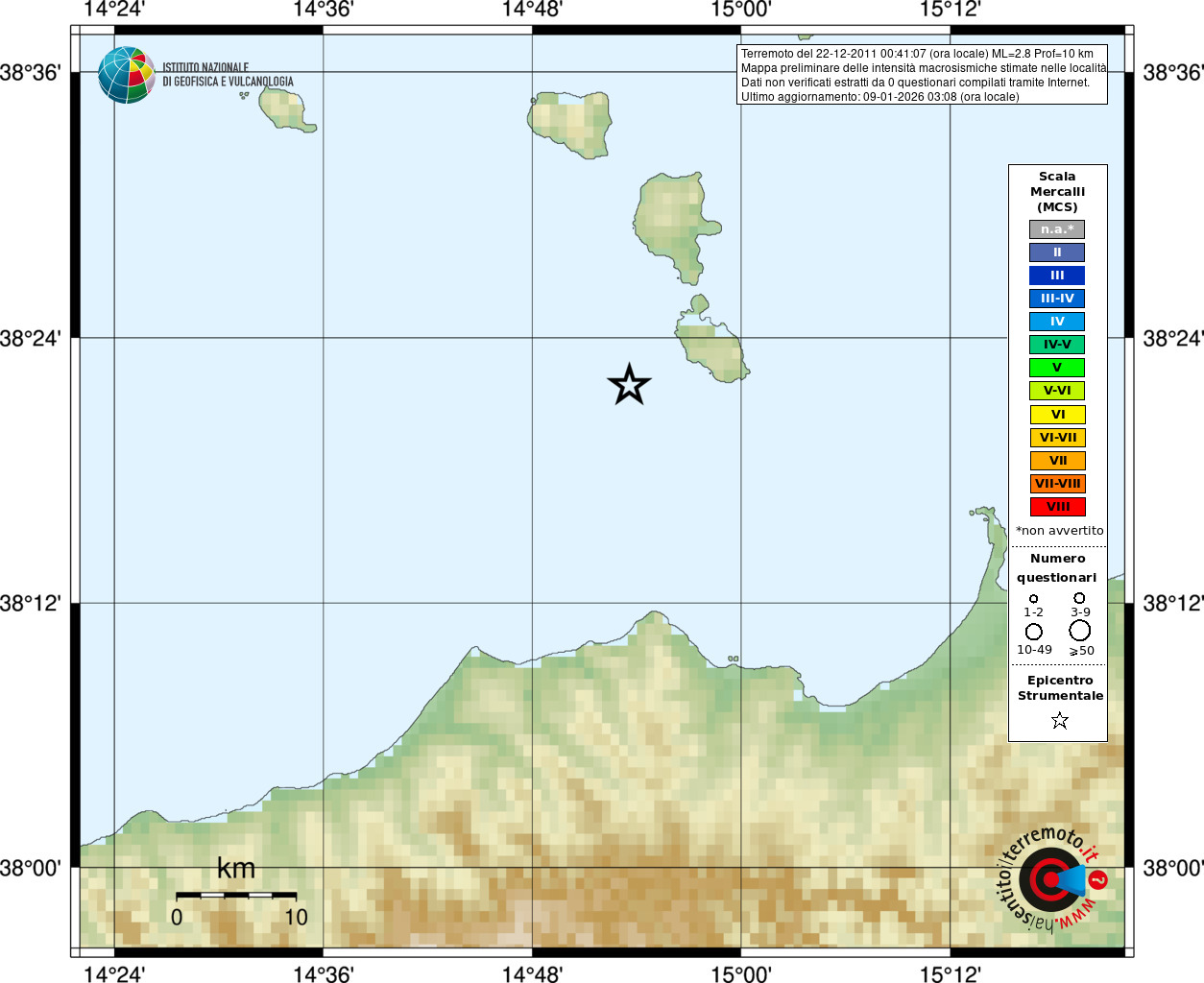This screenshot has width=1204, height=983.
Task: Select the green intensity V swatch
Action: (1057, 368)
